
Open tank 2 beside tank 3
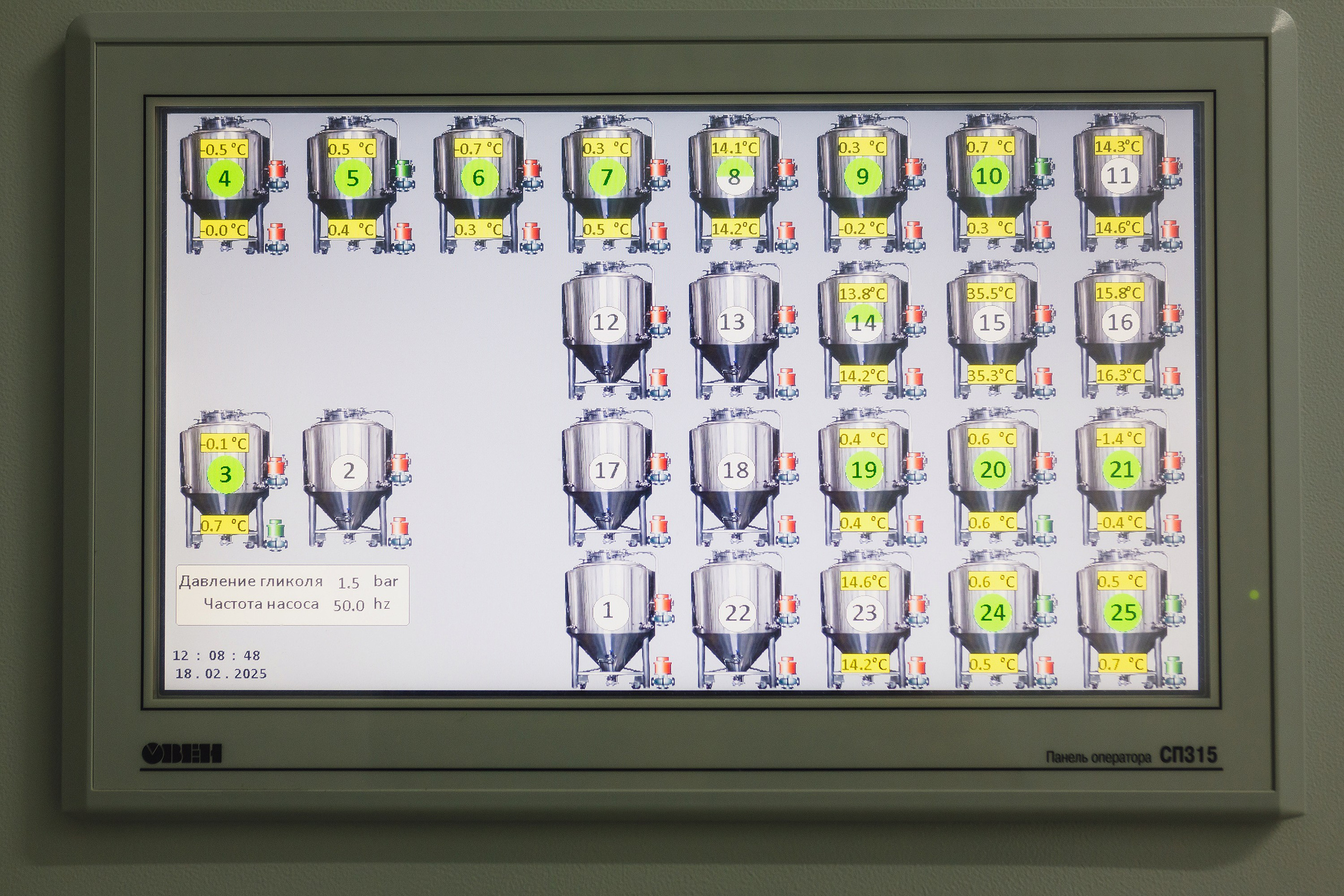[349, 472]
